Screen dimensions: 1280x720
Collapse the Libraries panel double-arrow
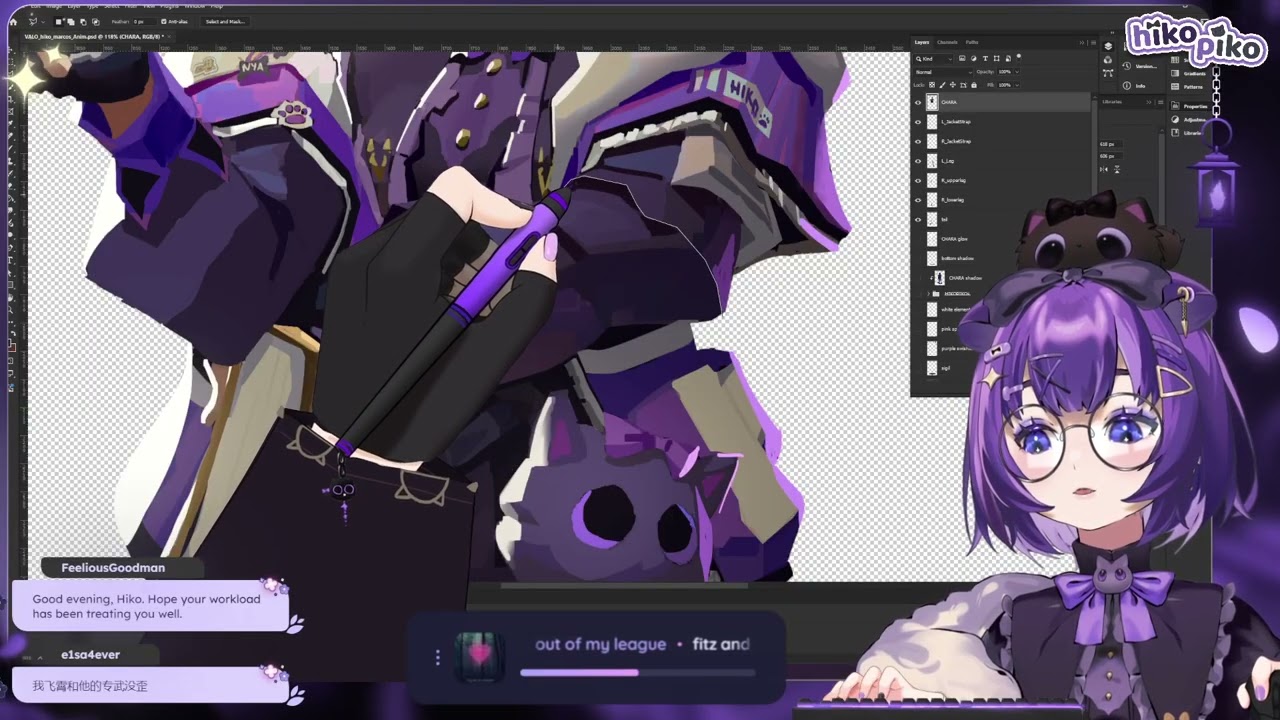(x=1149, y=102)
